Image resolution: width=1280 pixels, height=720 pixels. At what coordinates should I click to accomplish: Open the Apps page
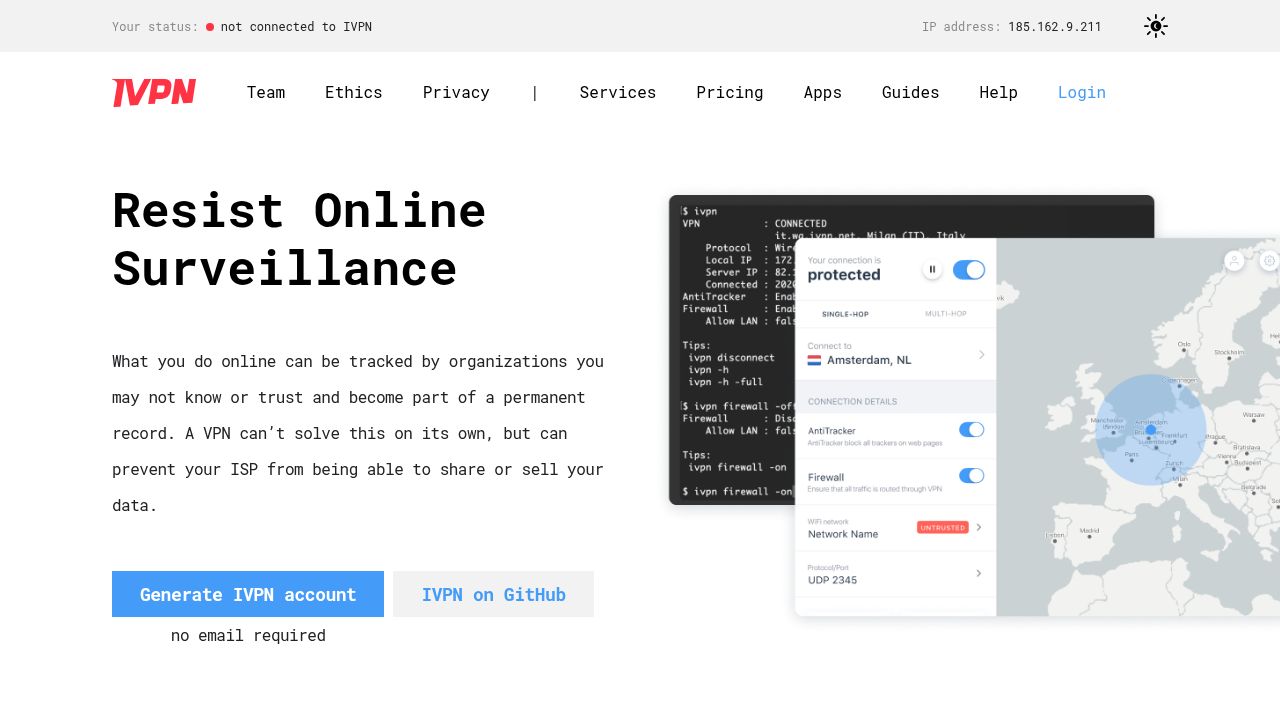coord(823,92)
